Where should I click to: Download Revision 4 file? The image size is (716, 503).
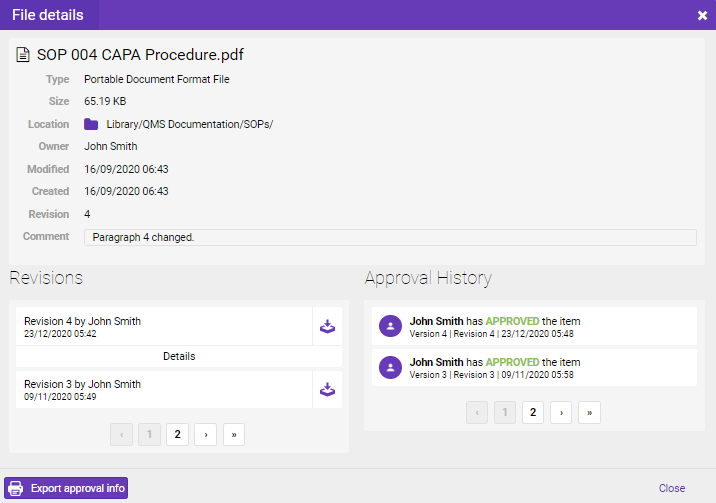click(x=327, y=326)
